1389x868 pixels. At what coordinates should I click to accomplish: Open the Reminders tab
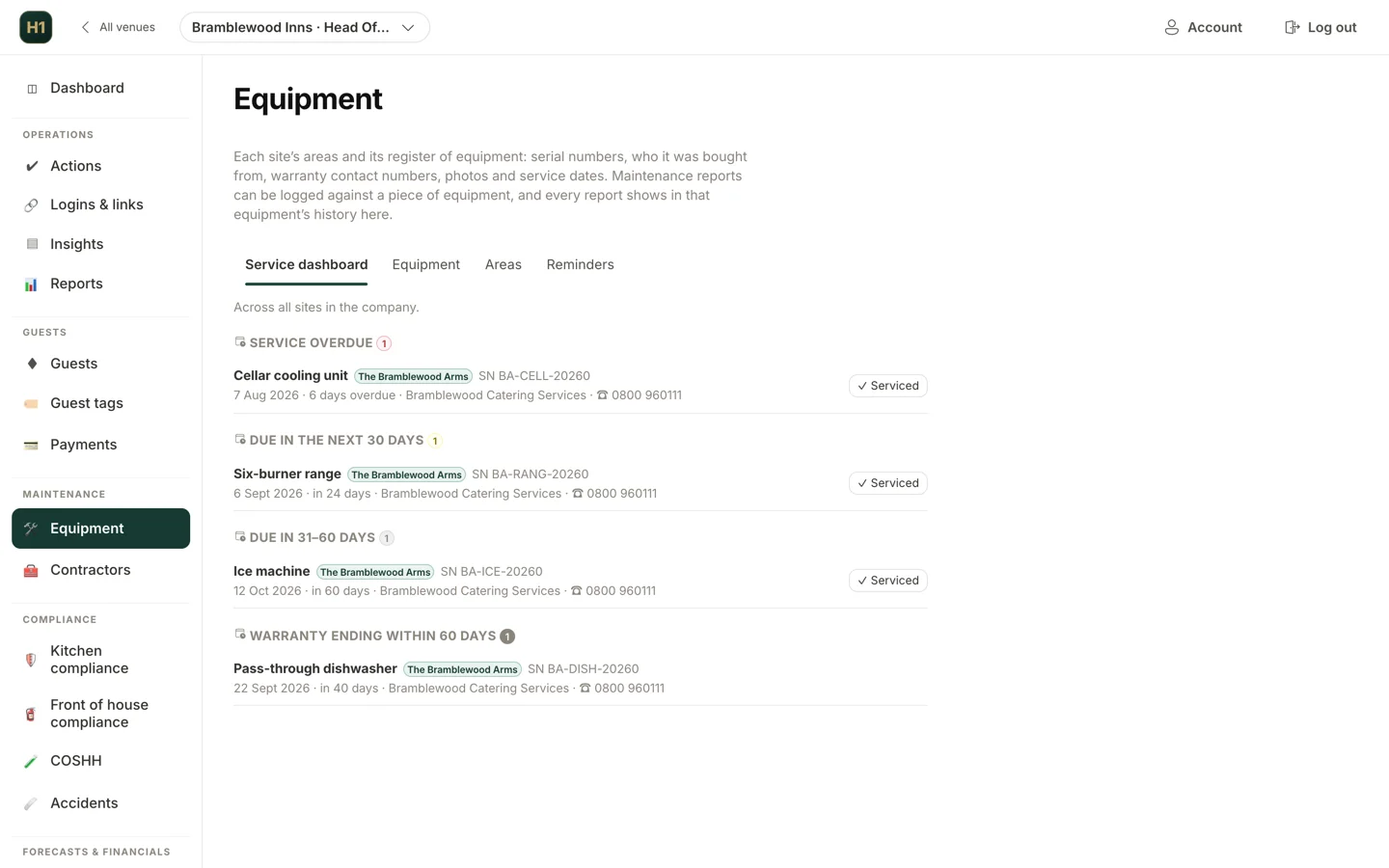tap(580, 264)
